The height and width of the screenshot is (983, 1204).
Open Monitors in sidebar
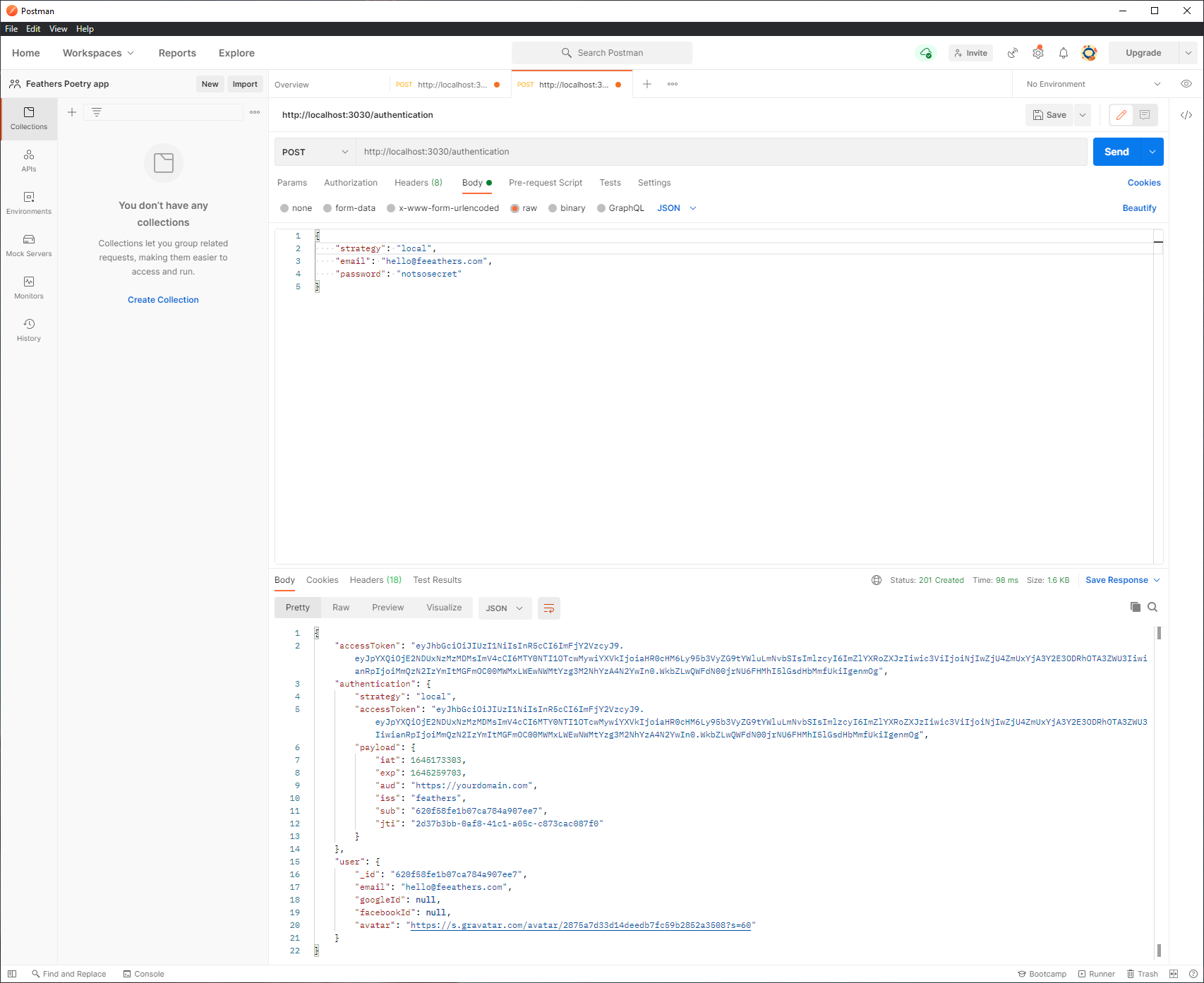(29, 288)
